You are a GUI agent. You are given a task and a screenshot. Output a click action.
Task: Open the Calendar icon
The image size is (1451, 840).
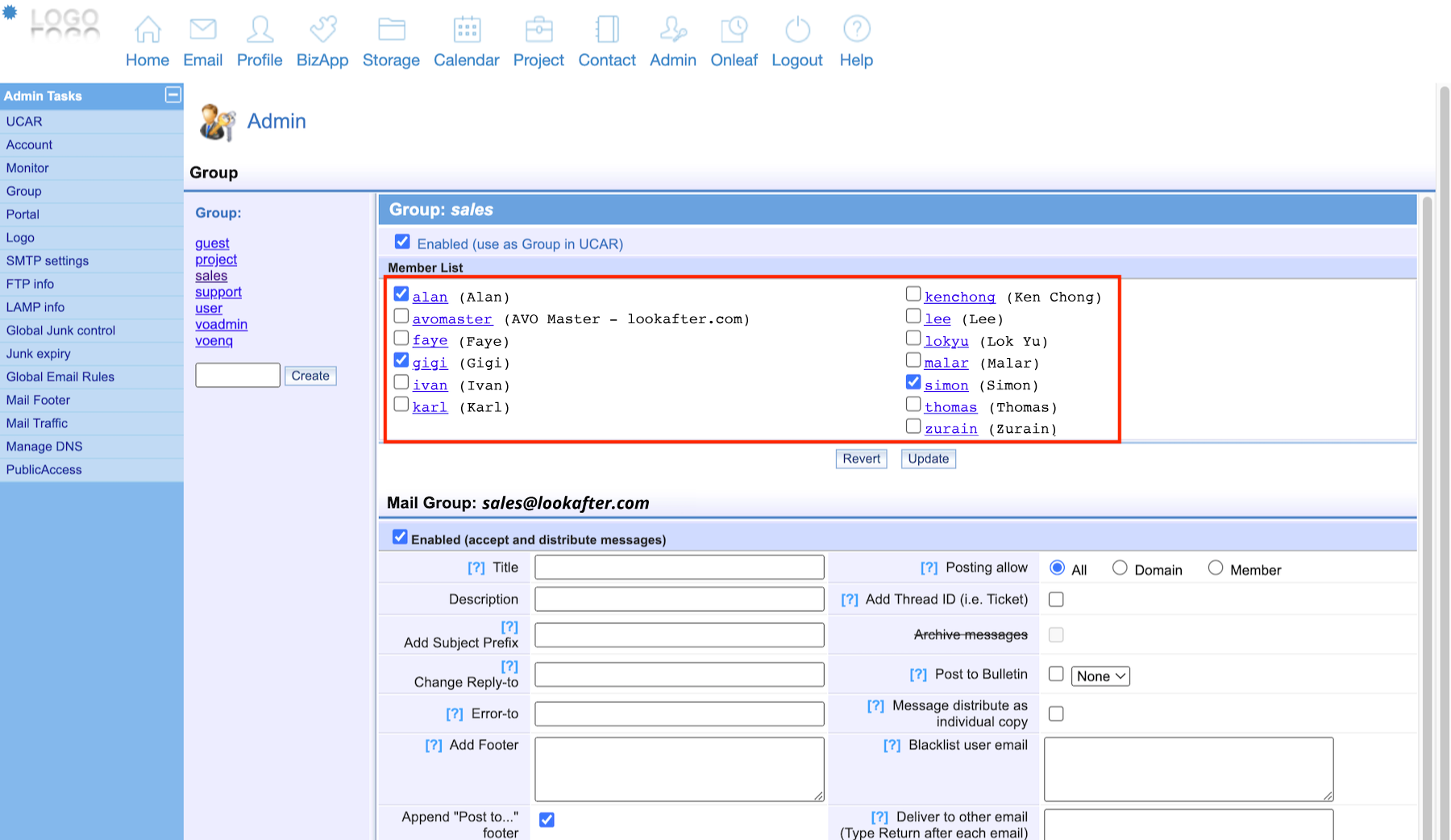point(466,30)
